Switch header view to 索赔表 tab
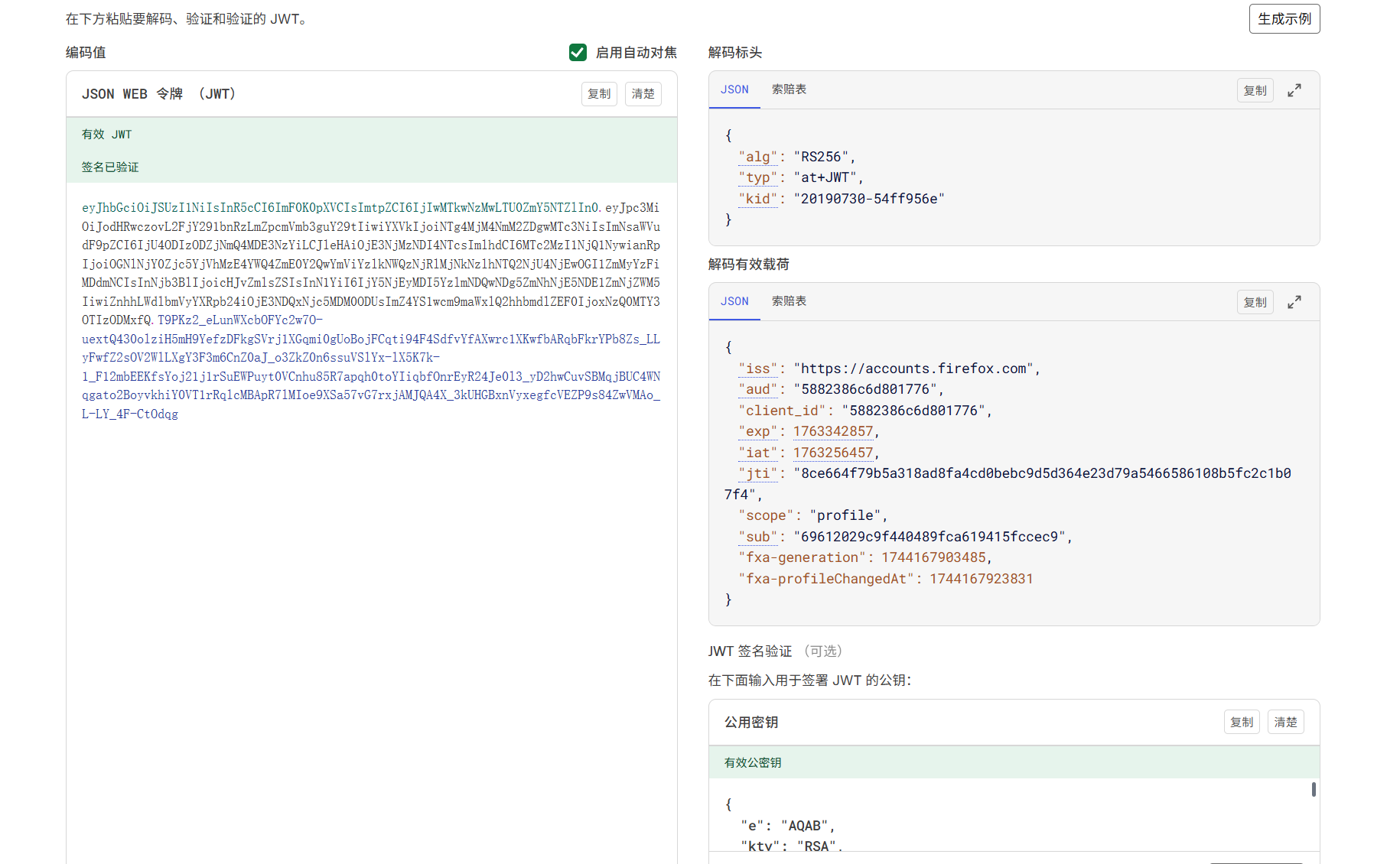Viewport: 1400px width, 864px height. (789, 90)
